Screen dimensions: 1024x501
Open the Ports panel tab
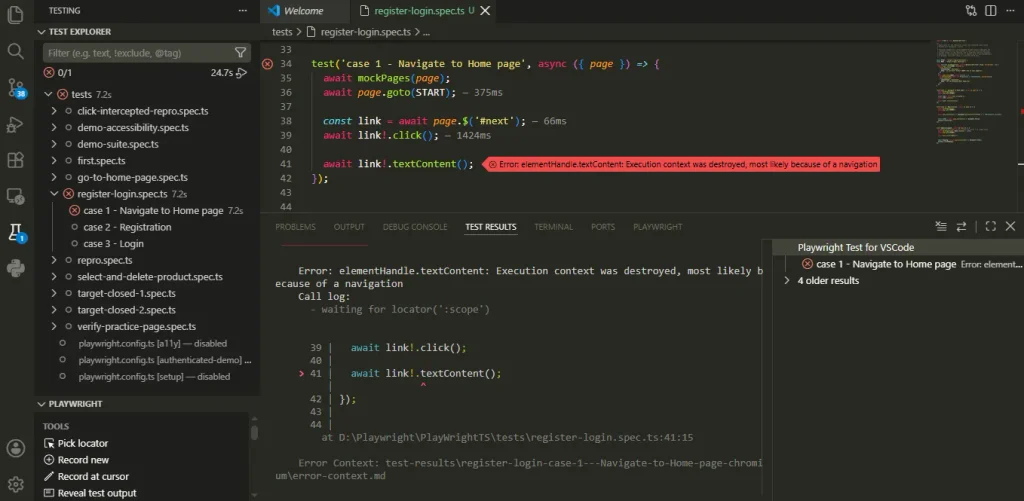[603, 227]
